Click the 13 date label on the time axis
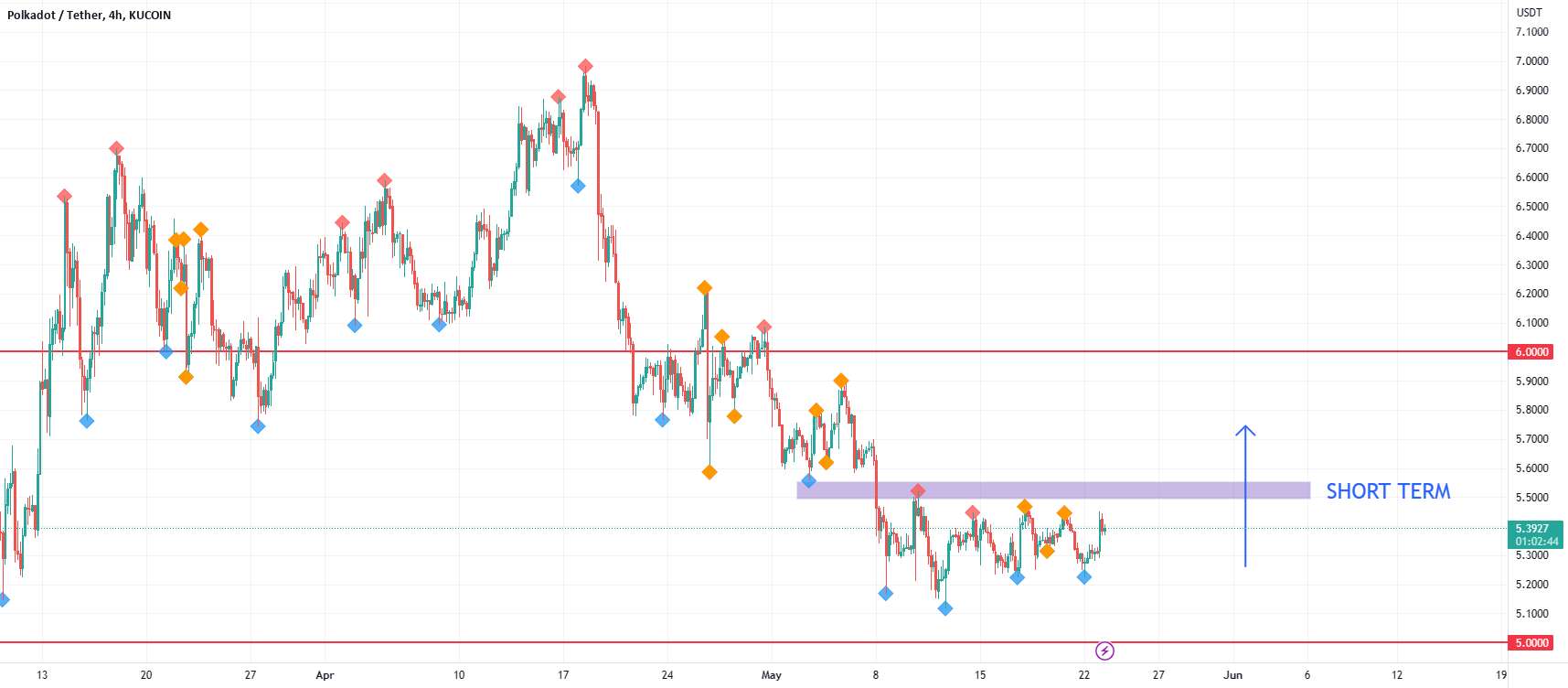1568x688 pixels. coord(42,675)
